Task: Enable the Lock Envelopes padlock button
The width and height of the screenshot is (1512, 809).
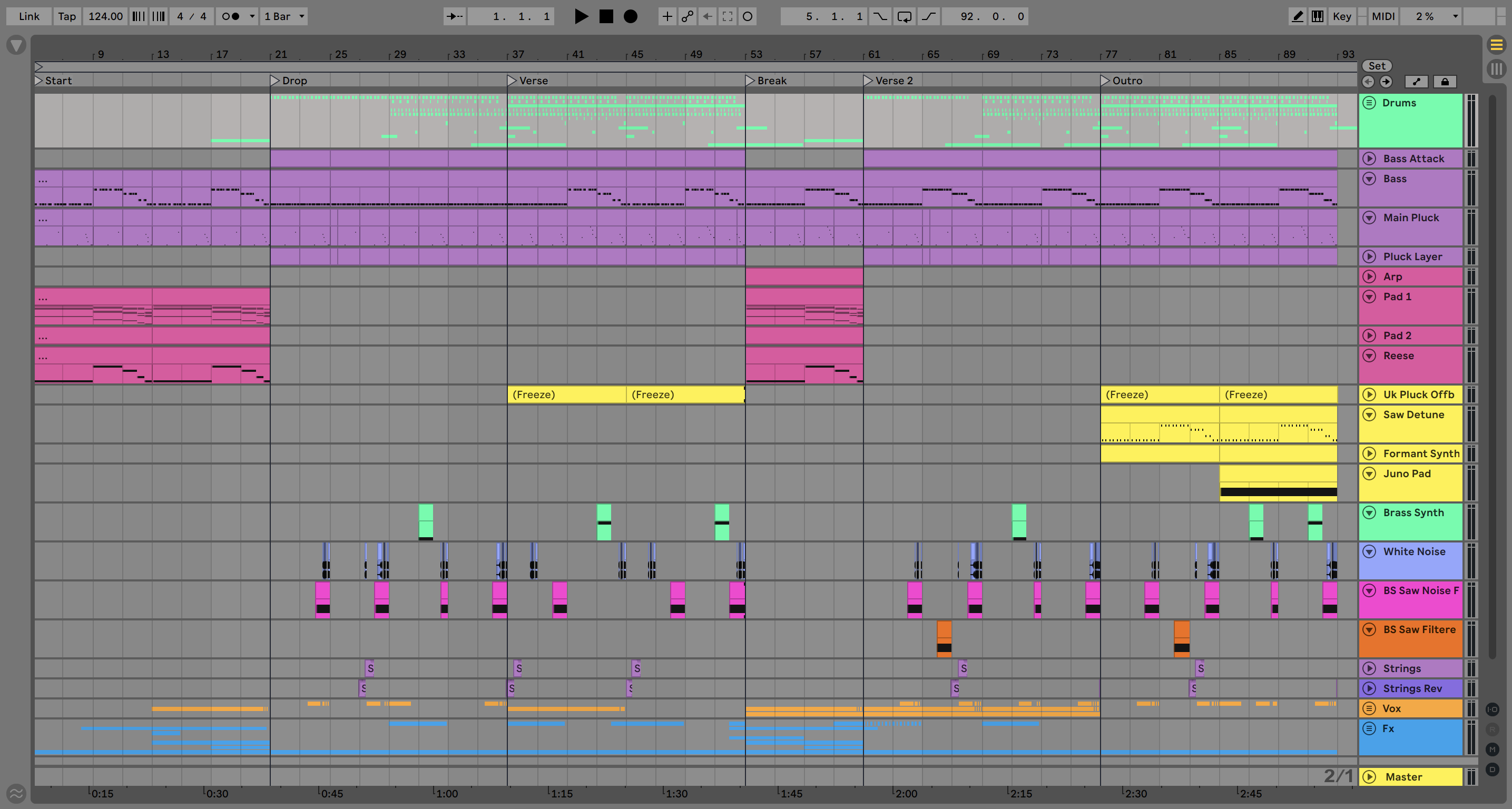Action: pyautogui.click(x=1445, y=82)
